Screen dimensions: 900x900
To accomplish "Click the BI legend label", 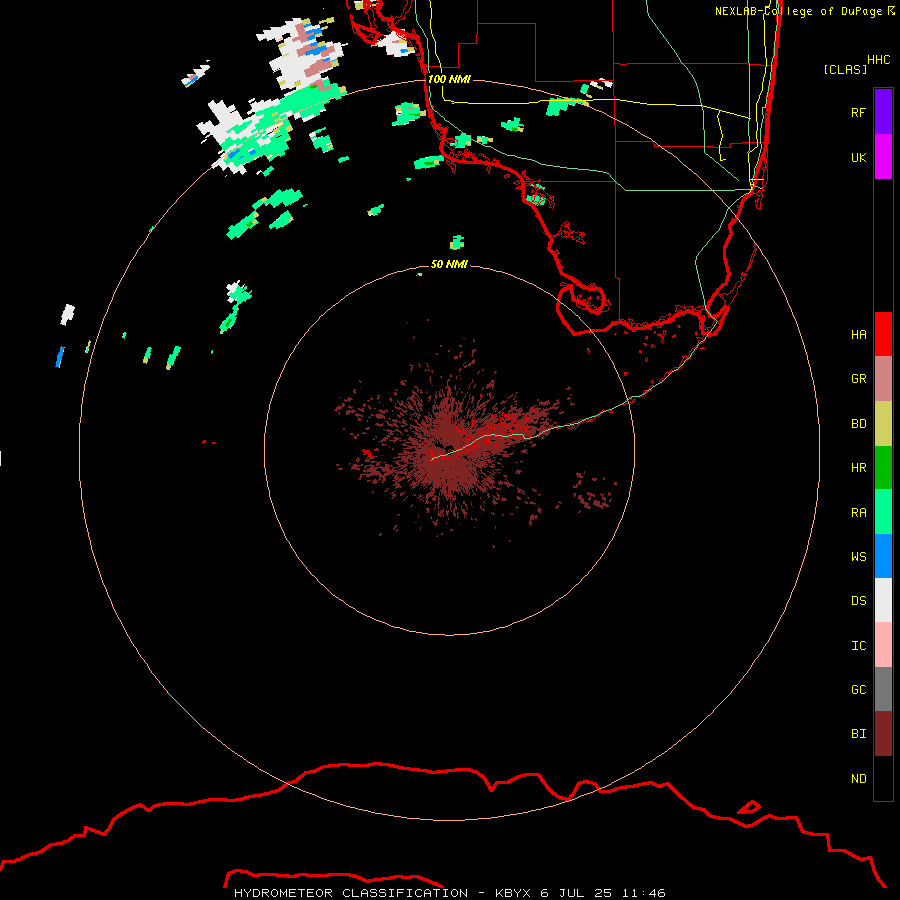I will coord(858,734).
